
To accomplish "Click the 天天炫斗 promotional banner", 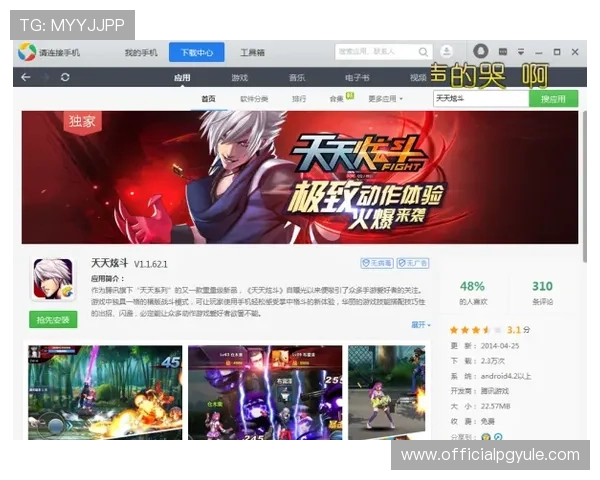I will click(300, 177).
